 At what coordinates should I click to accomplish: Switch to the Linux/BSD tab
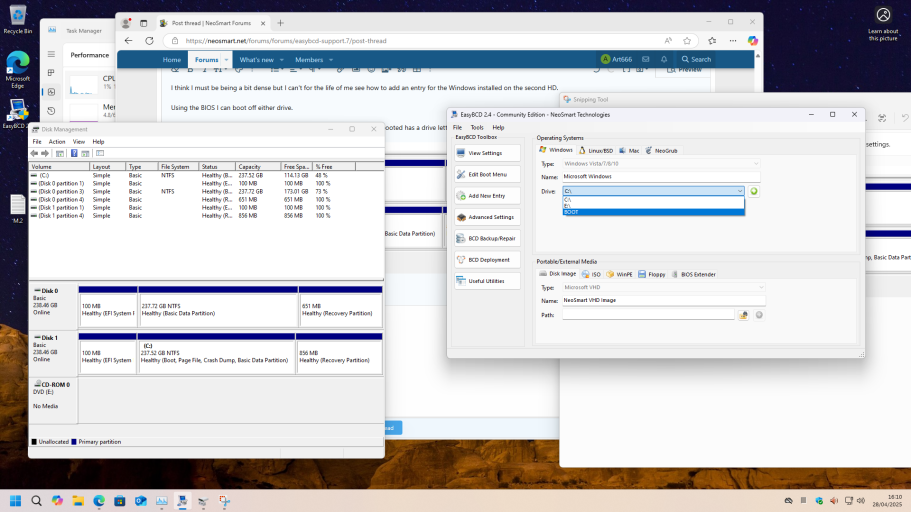coord(596,151)
